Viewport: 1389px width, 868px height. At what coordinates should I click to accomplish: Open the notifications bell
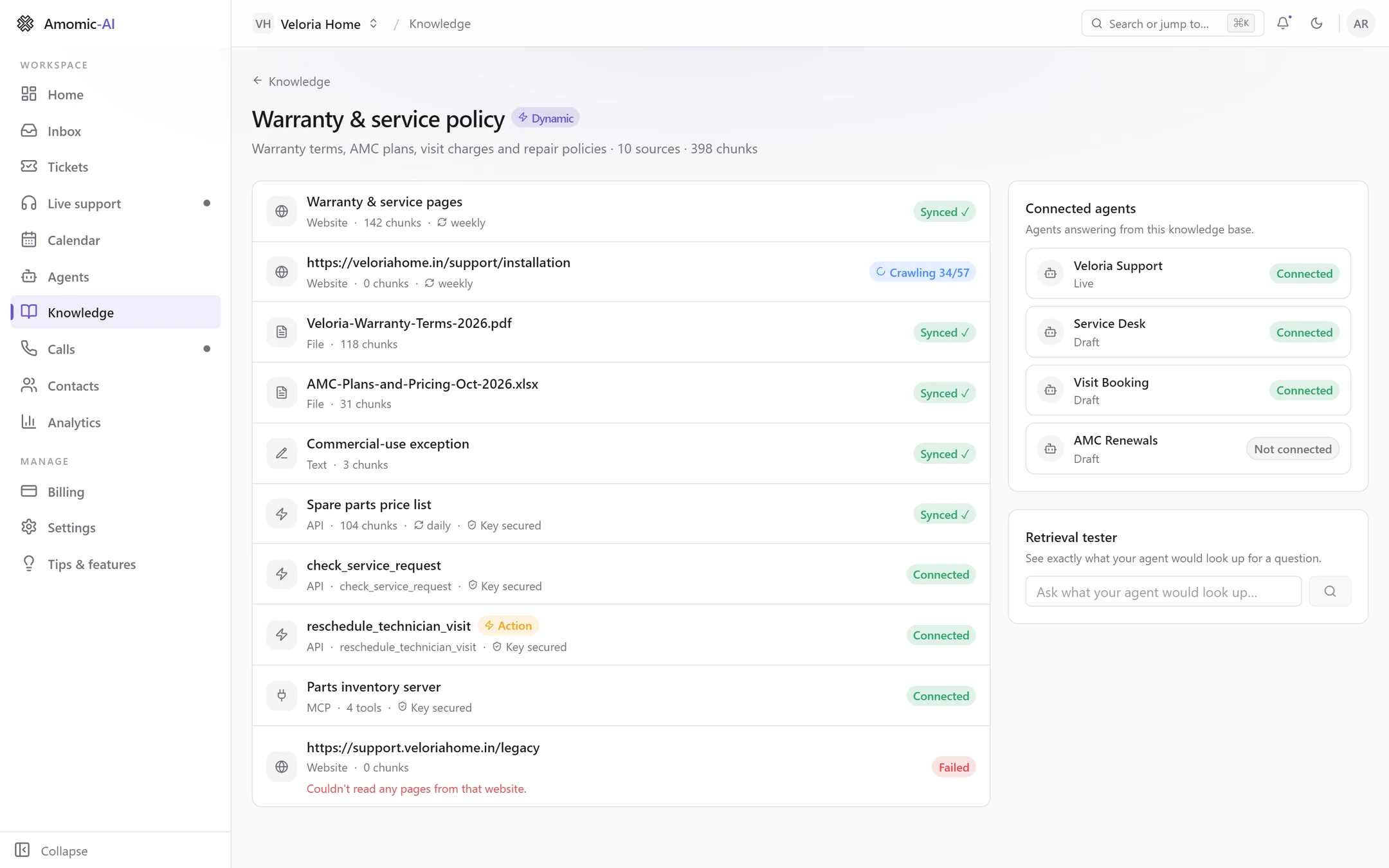point(1283,23)
